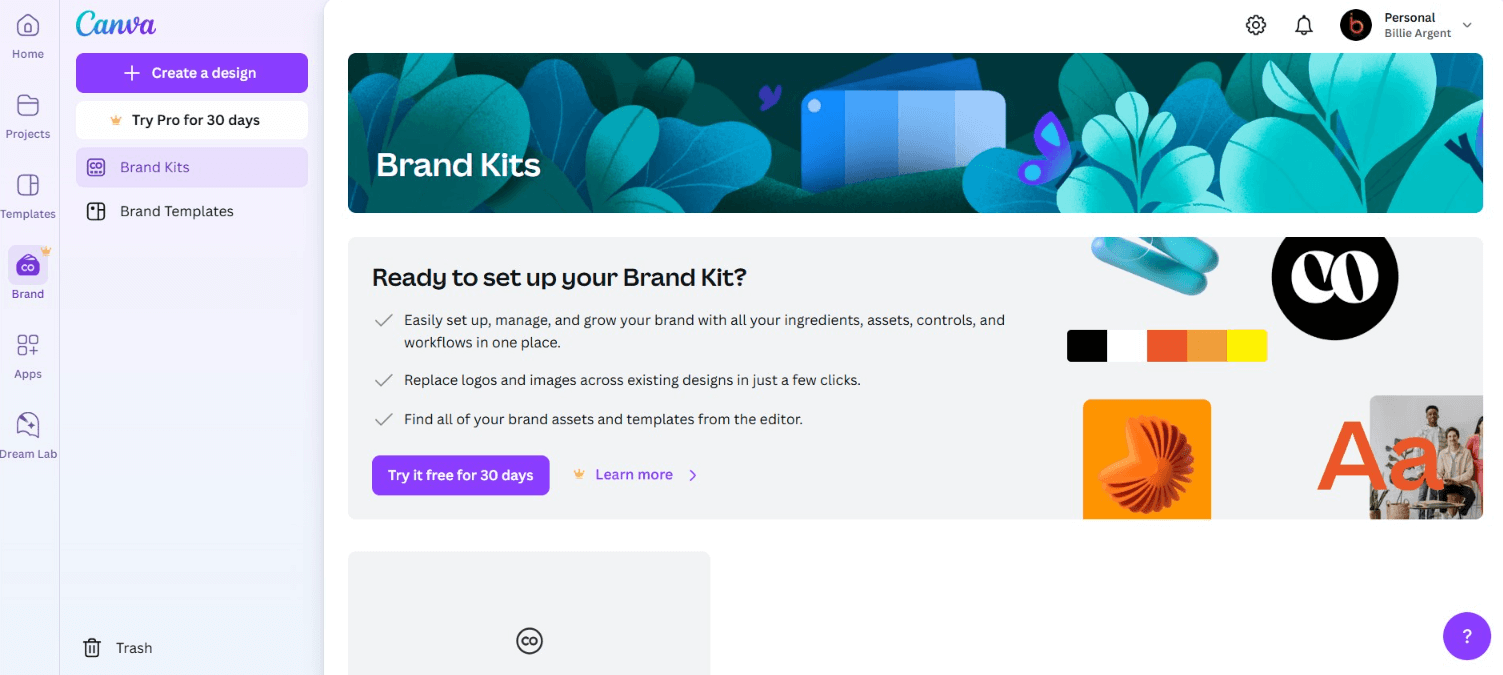Screen dimensions: 1503x675
Task: Open the Billie Argent profile avatar
Action: click(1356, 25)
